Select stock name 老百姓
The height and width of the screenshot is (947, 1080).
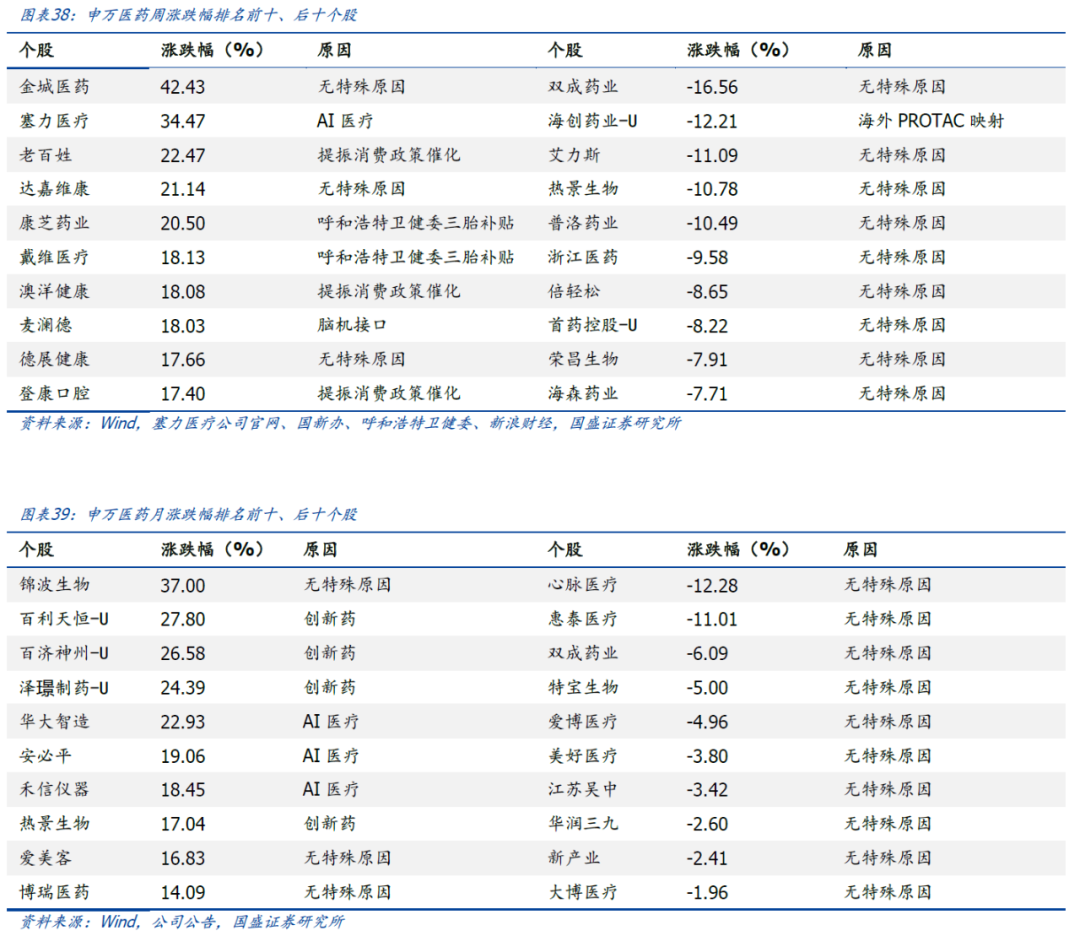coord(45,155)
